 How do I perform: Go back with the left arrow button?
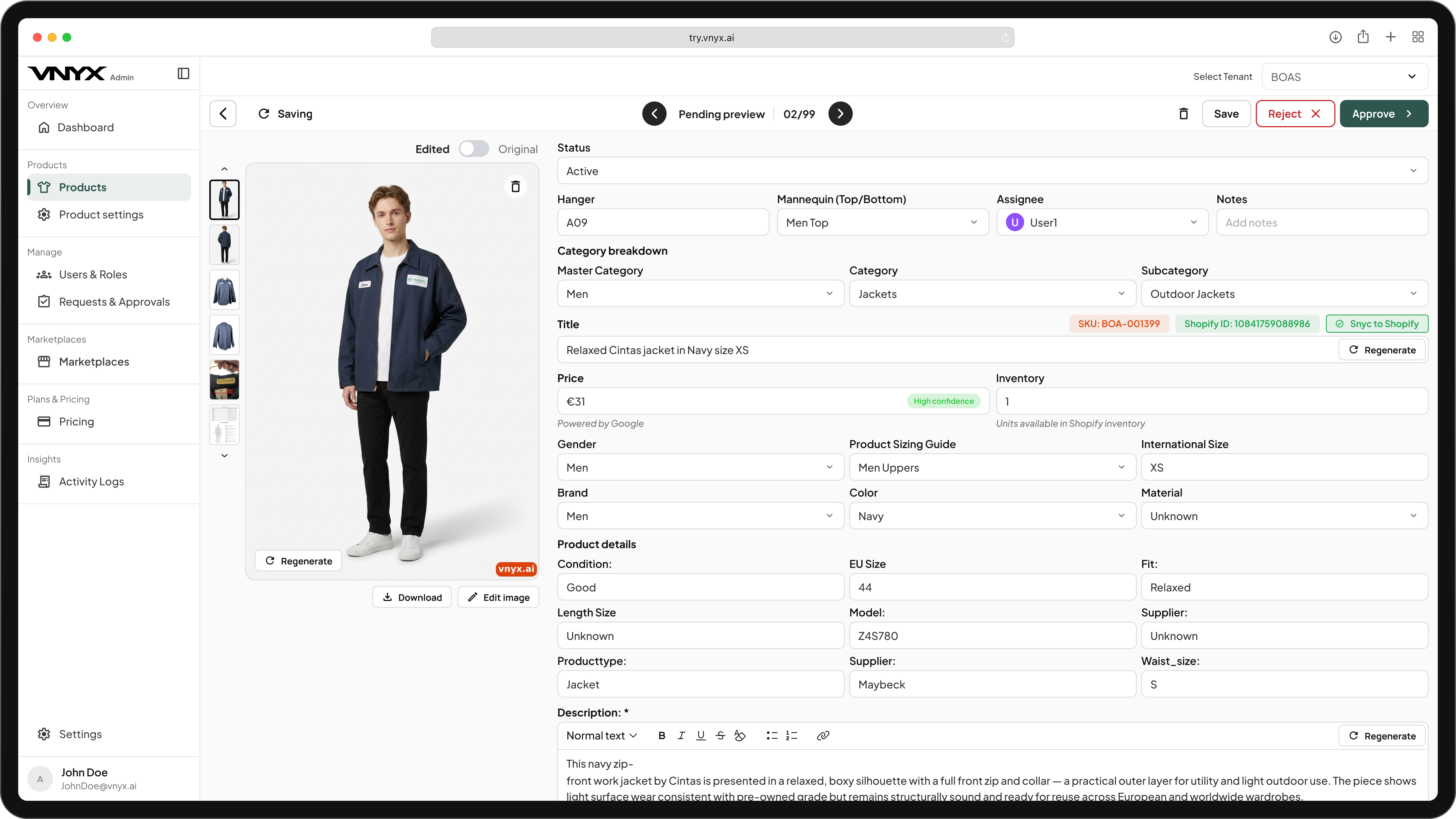point(223,114)
